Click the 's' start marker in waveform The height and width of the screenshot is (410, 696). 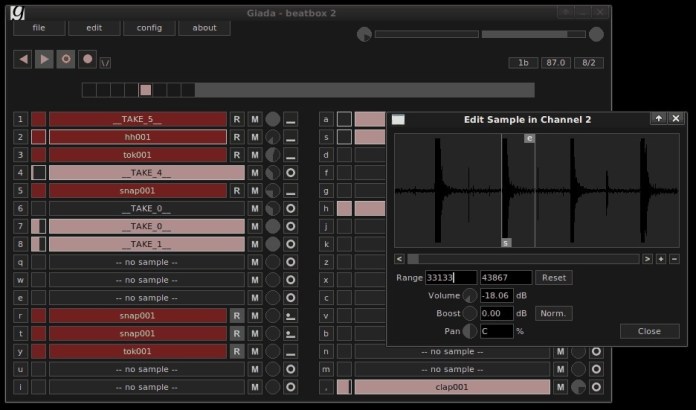506,243
